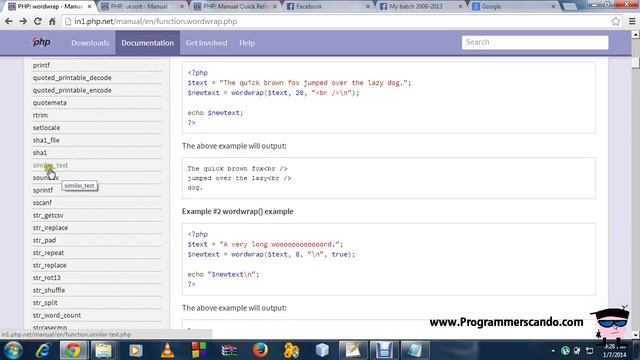
Task: Switch to Google Chrome on the taskbar
Action: point(73,350)
